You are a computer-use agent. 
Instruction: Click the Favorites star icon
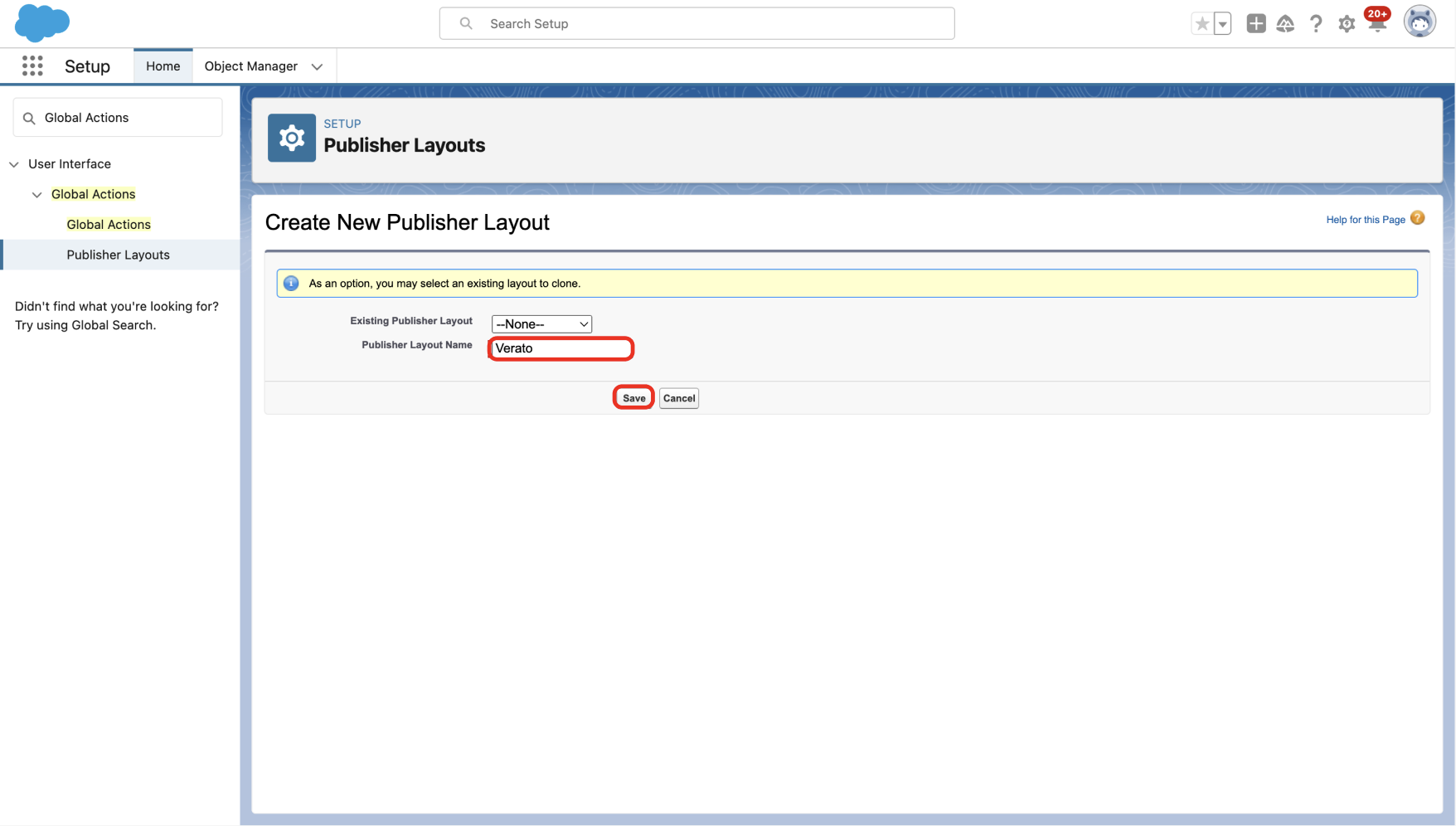pyautogui.click(x=1202, y=24)
